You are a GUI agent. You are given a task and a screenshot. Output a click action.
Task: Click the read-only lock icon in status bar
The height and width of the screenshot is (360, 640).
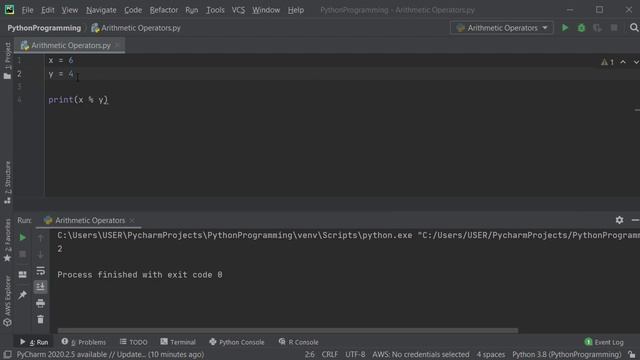pyautogui.click(x=632, y=354)
